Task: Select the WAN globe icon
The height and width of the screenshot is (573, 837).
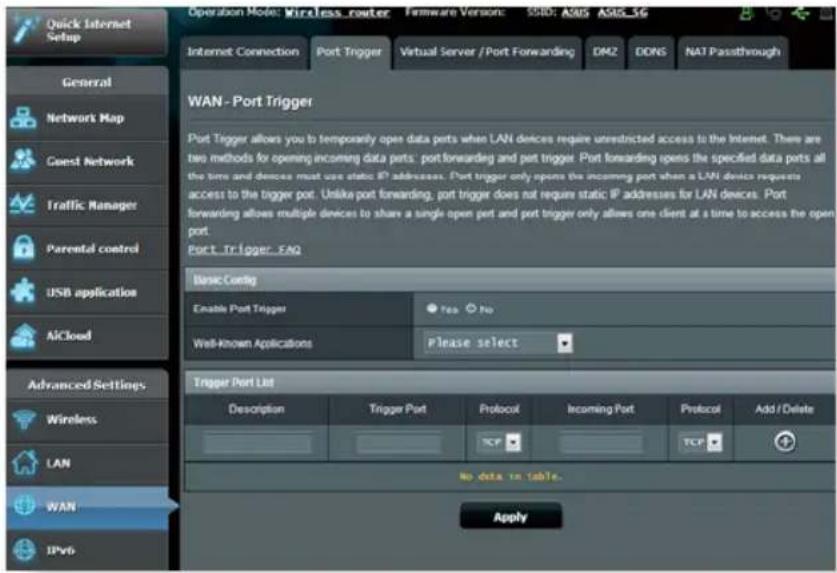Action: (x=25, y=505)
